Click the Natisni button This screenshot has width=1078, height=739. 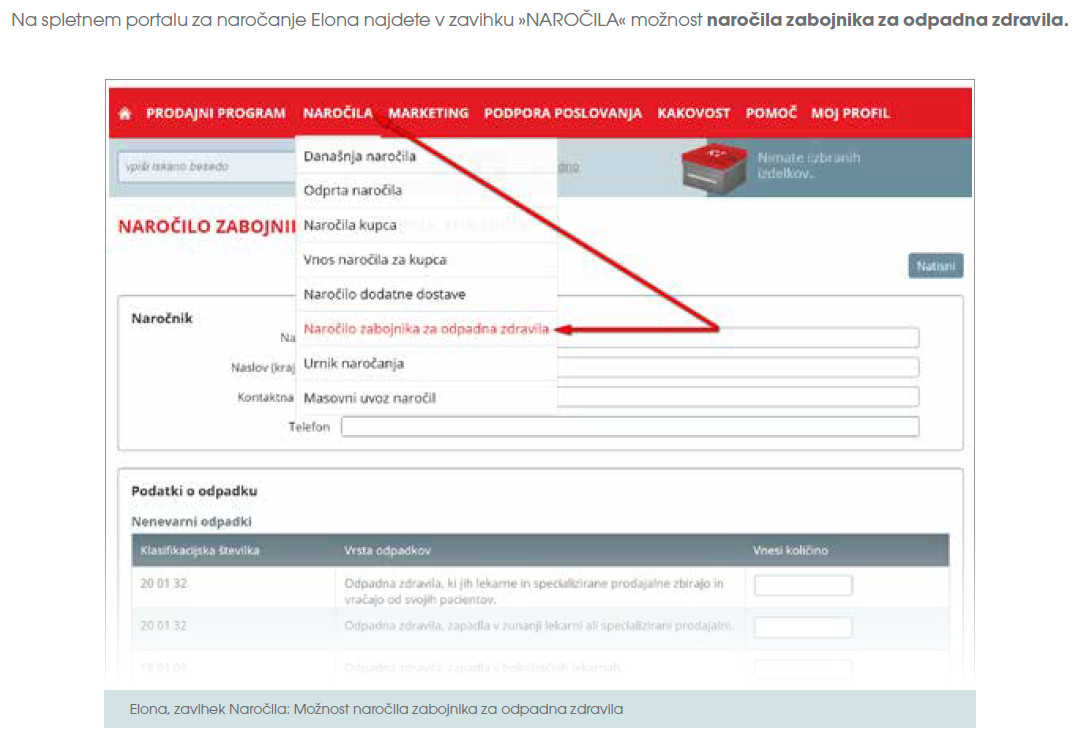pos(936,266)
